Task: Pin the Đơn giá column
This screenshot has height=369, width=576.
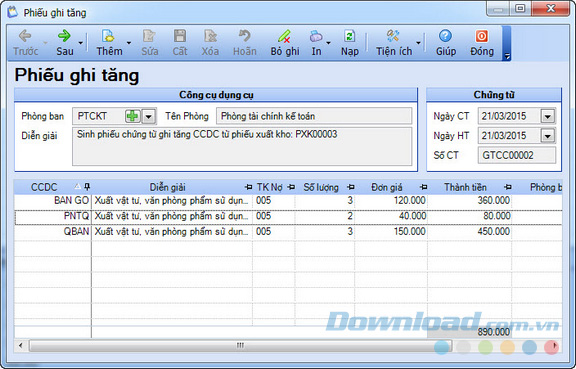Action: click(x=424, y=187)
